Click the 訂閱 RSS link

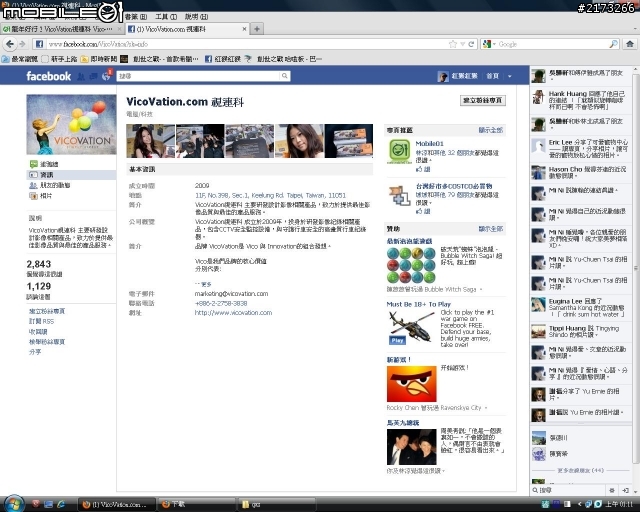point(41,321)
